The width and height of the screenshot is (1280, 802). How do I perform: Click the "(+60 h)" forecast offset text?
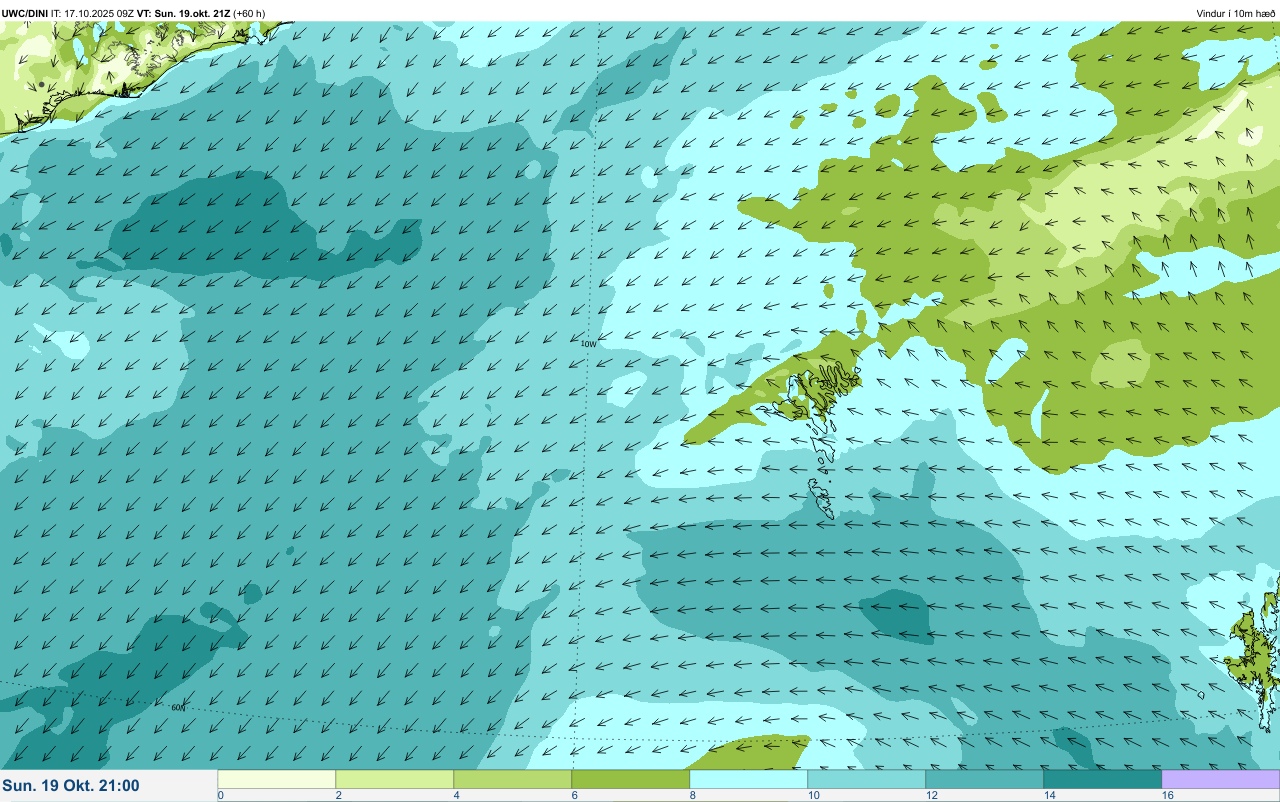249,13
